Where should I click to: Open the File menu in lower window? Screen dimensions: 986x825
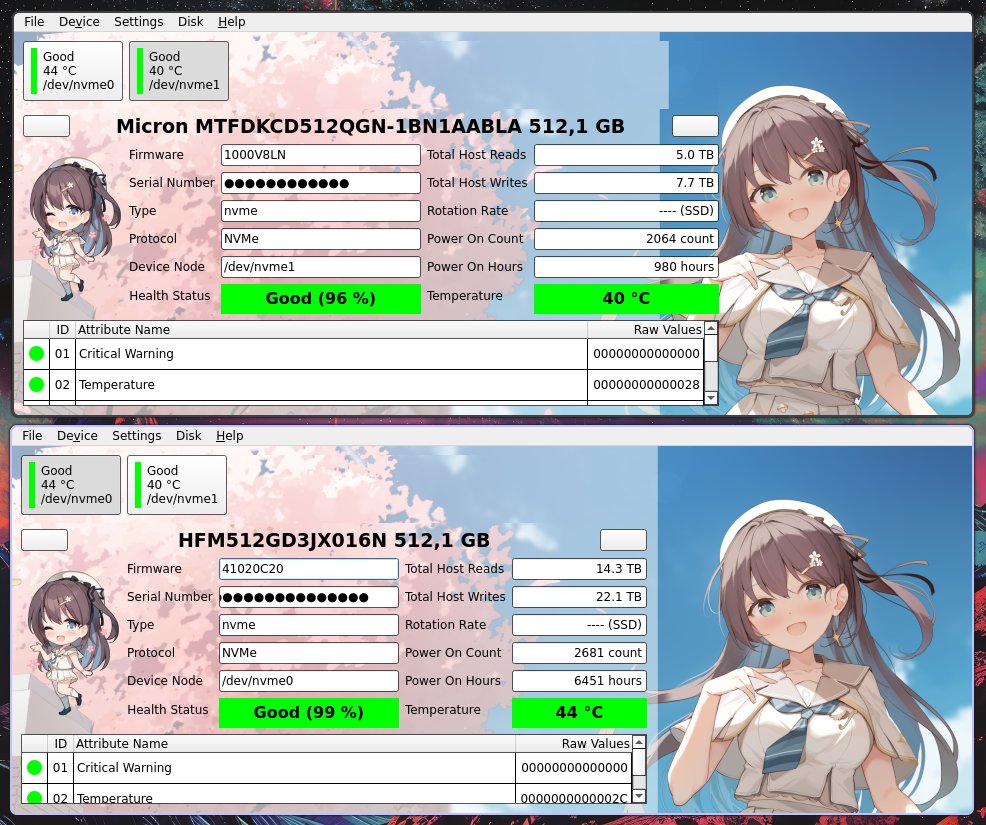click(31, 435)
